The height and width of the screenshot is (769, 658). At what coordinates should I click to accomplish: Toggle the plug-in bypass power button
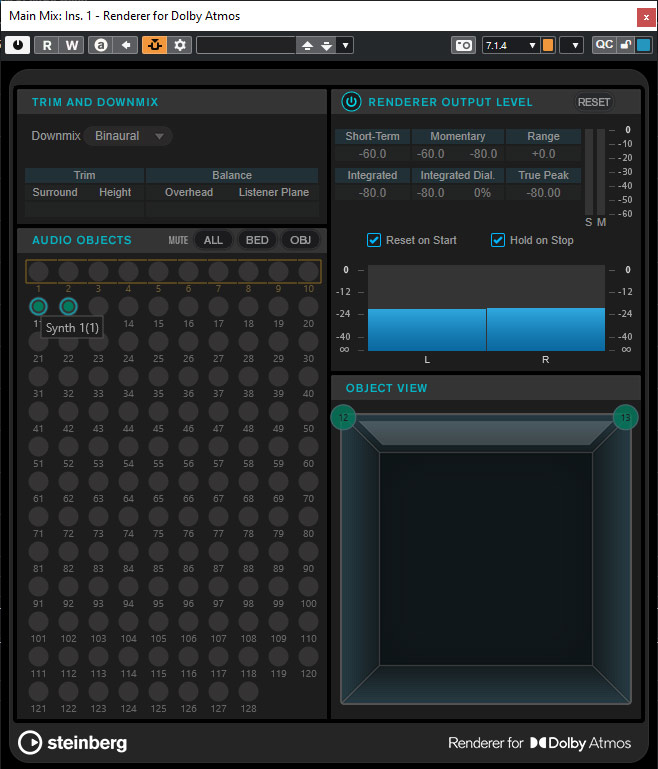[19, 45]
